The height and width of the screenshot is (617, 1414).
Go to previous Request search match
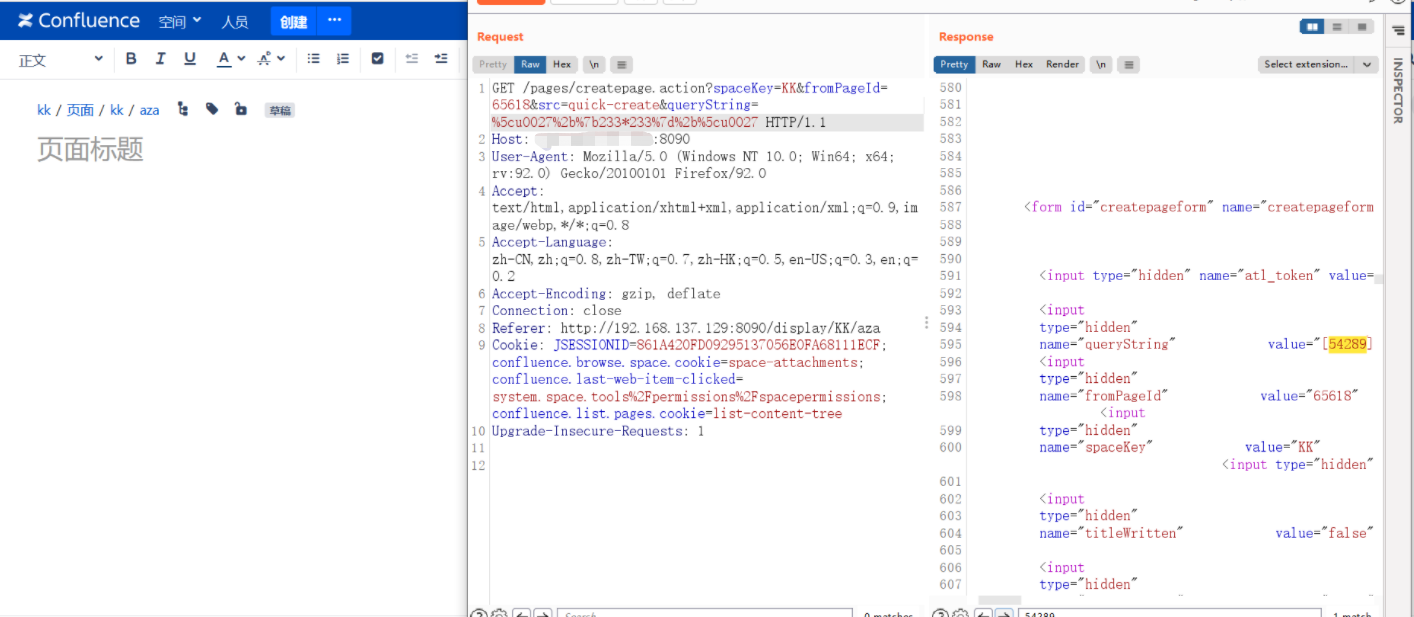click(521, 614)
